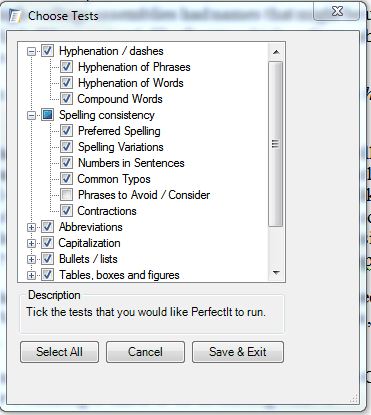Select the Compound Words label

[120, 99]
